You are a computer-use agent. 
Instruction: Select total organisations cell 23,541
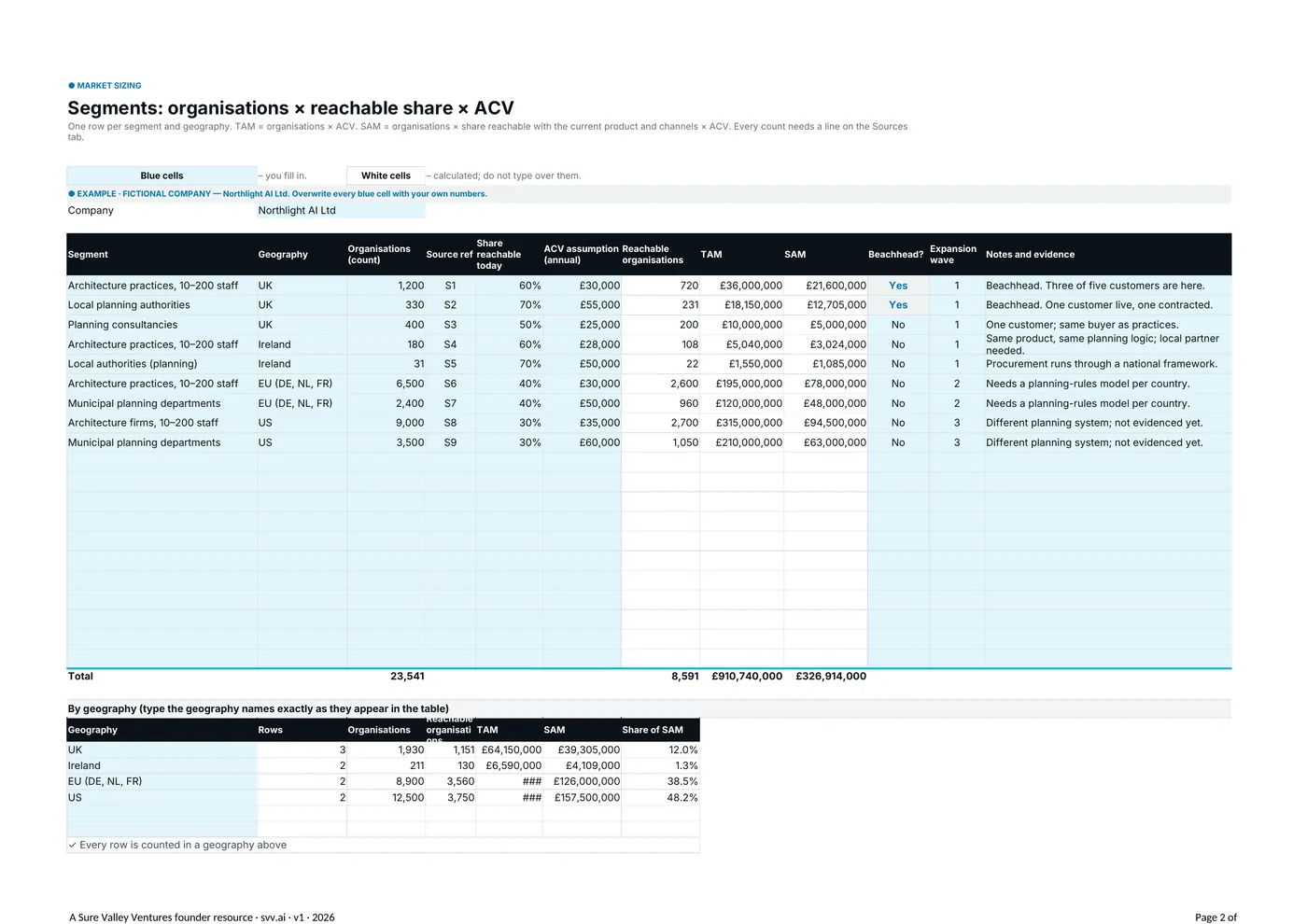pos(386,677)
